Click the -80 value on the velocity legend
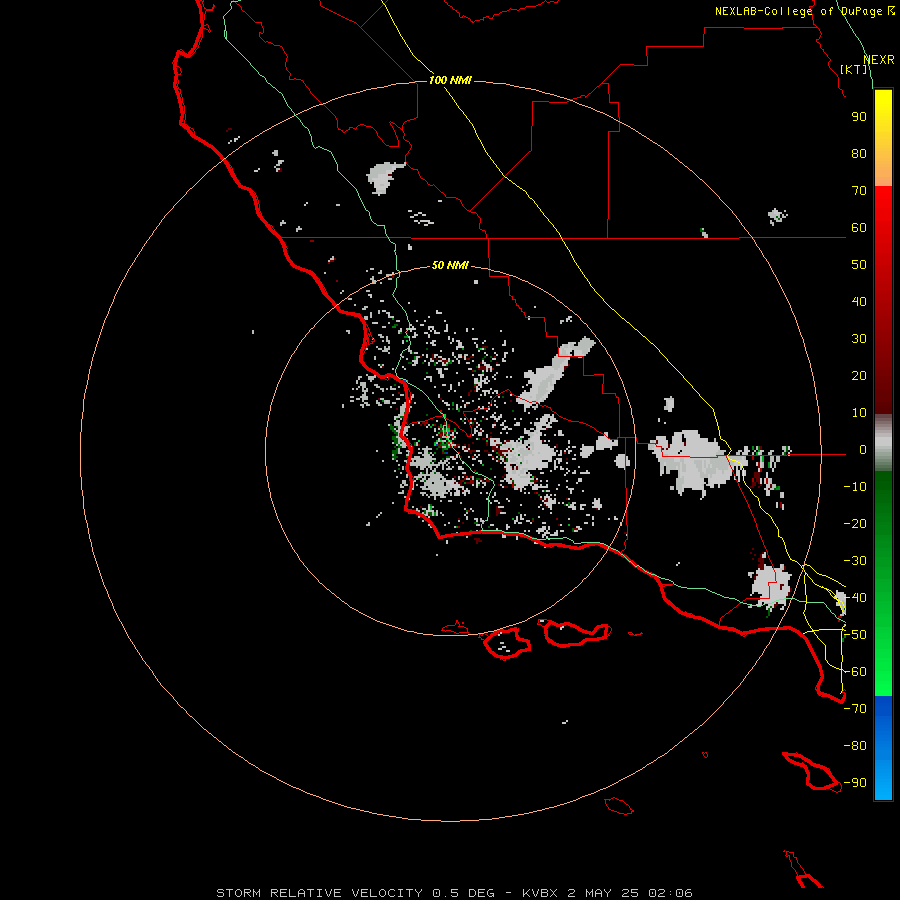This screenshot has width=900, height=900. [x=855, y=745]
